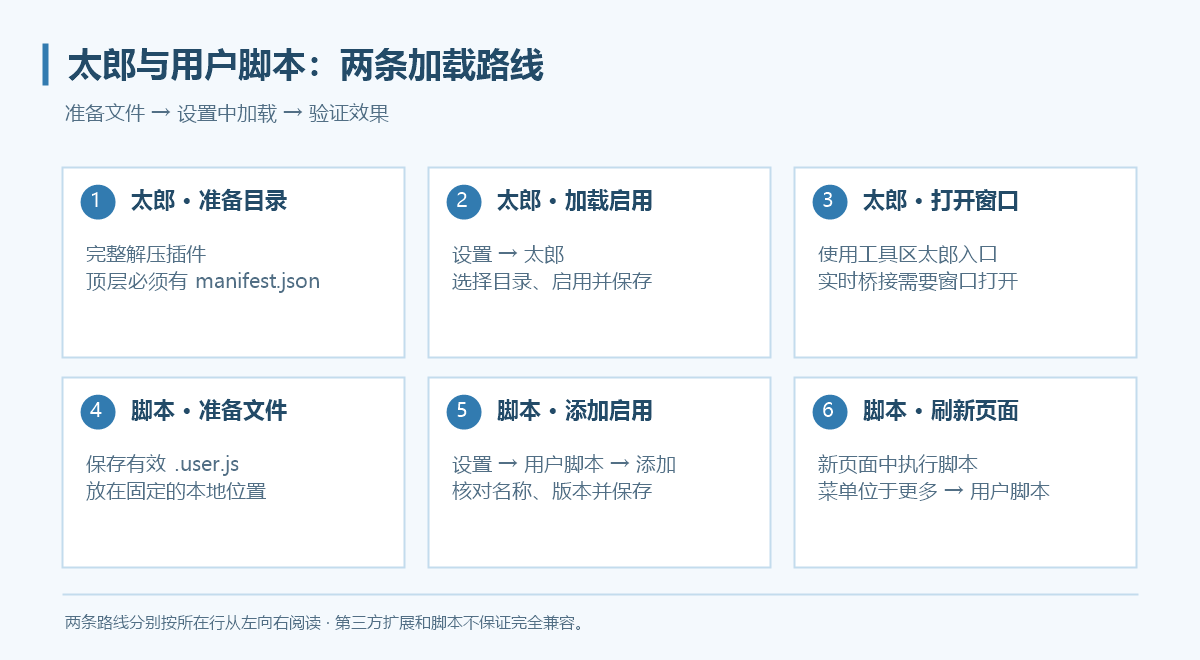Click the number 2 circle badge
Viewport: 1200px width, 660px height.
click(464, 201)
